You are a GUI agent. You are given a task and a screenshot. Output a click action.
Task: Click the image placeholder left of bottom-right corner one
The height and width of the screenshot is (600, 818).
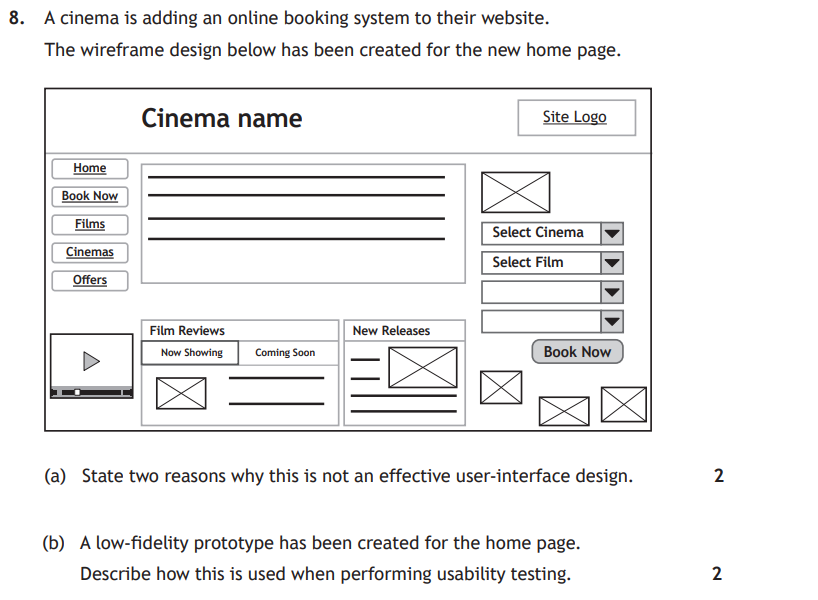564,410
